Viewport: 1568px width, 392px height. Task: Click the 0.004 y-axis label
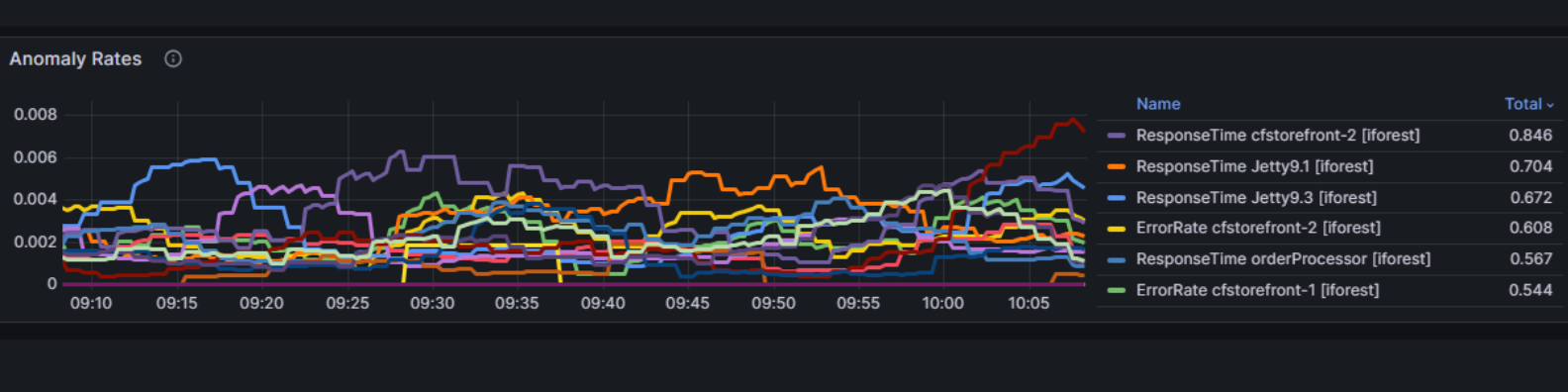[x=36, y=199]
